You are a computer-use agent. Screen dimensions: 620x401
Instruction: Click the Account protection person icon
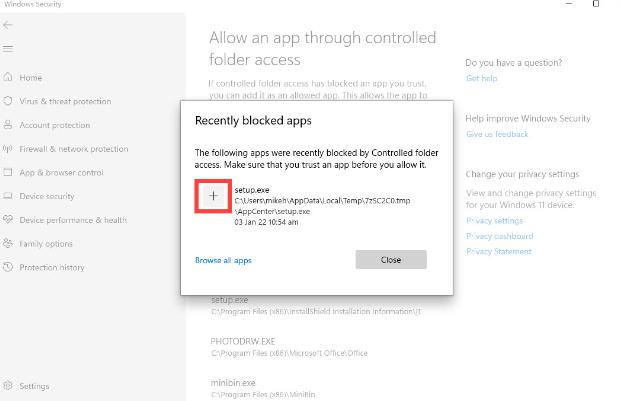pos(9,125)
